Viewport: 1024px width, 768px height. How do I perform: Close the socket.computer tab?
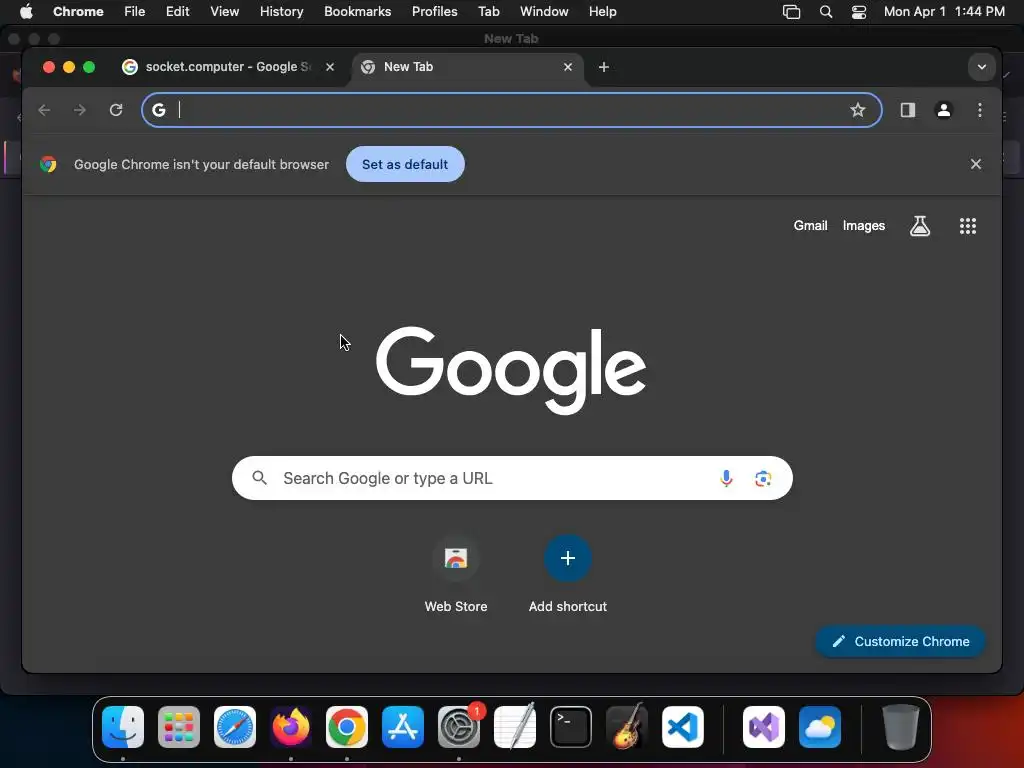tap(330, 67)
